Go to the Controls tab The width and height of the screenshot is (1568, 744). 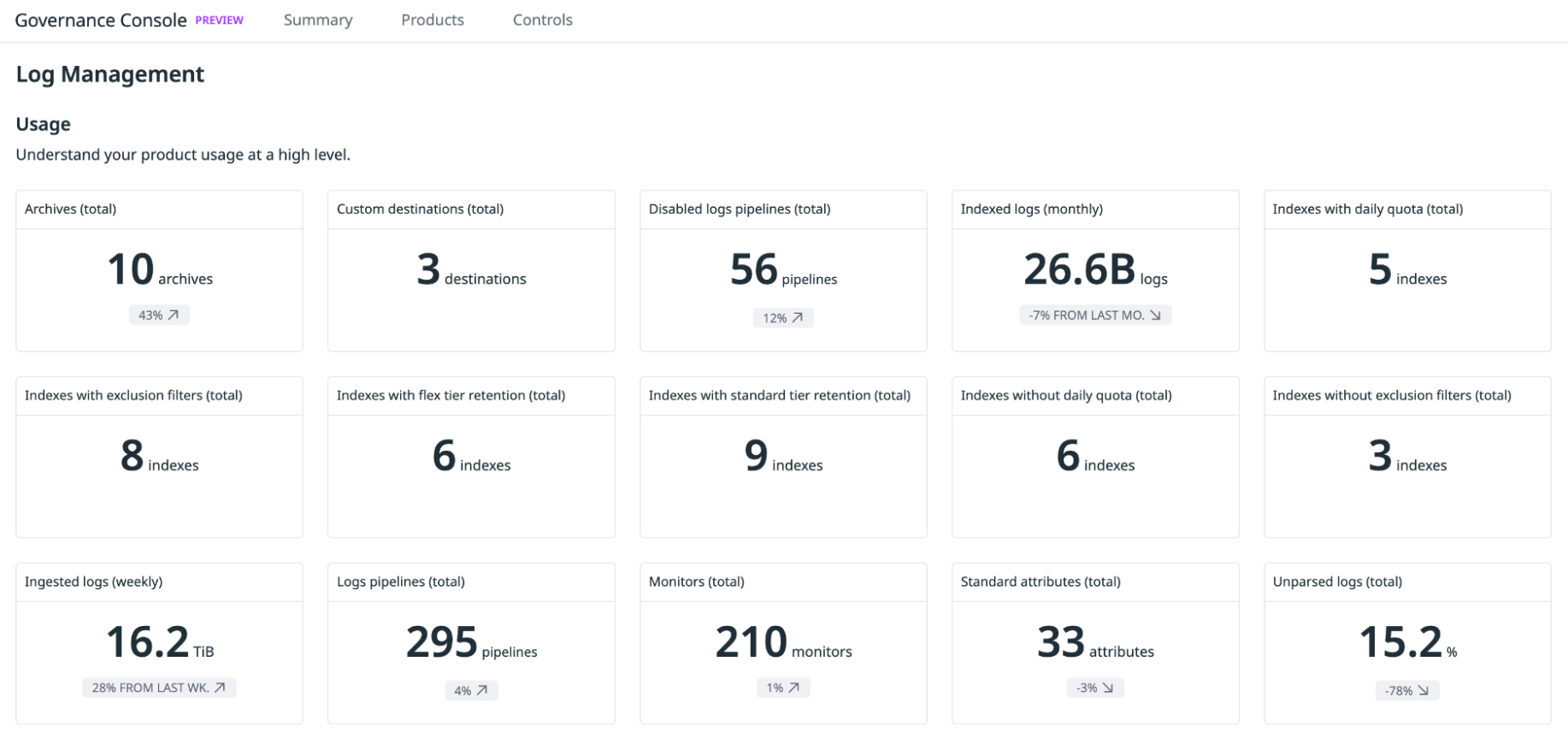(x=542, y=21)
